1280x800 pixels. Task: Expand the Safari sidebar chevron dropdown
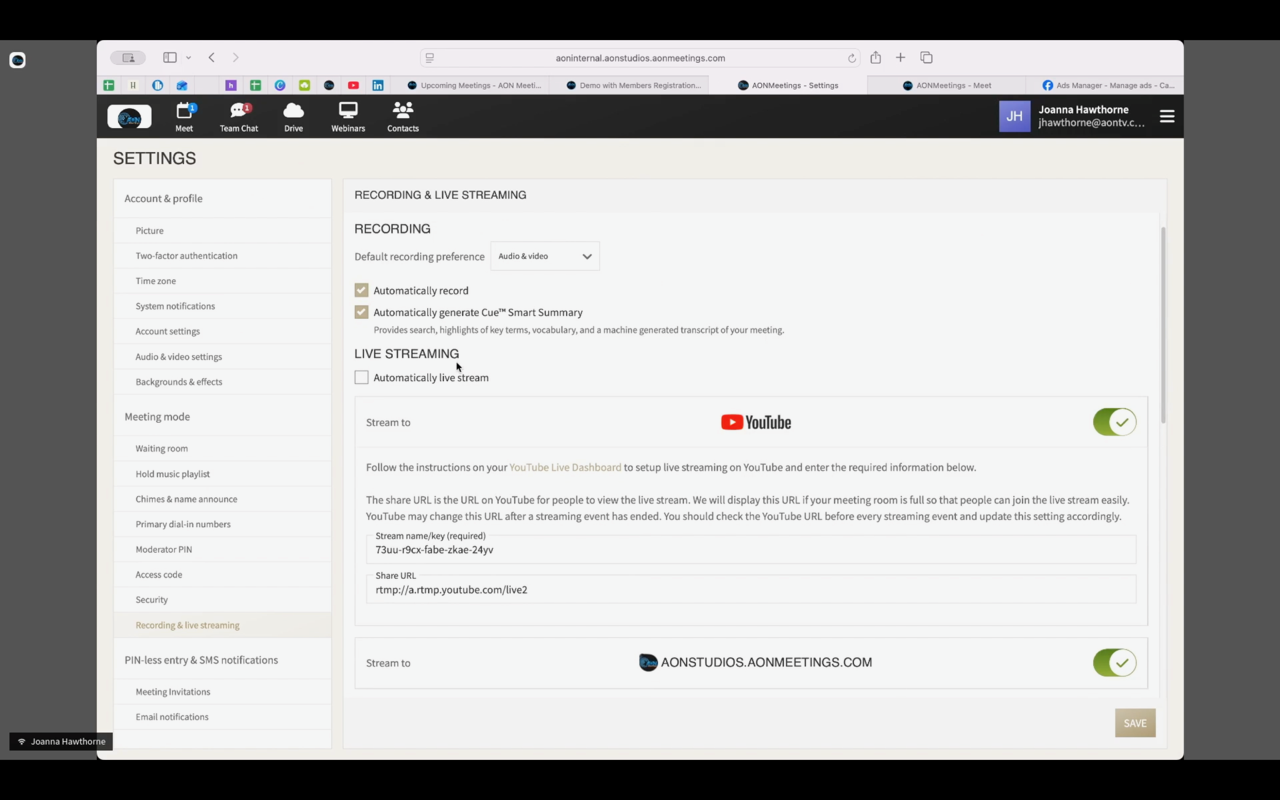tap(188, 58)
